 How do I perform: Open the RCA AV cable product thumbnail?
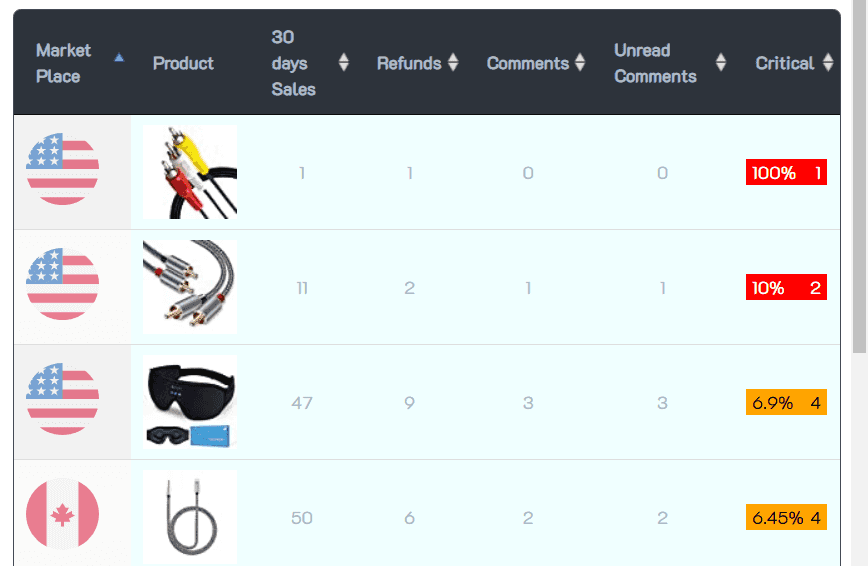click(x=190, y=172)
